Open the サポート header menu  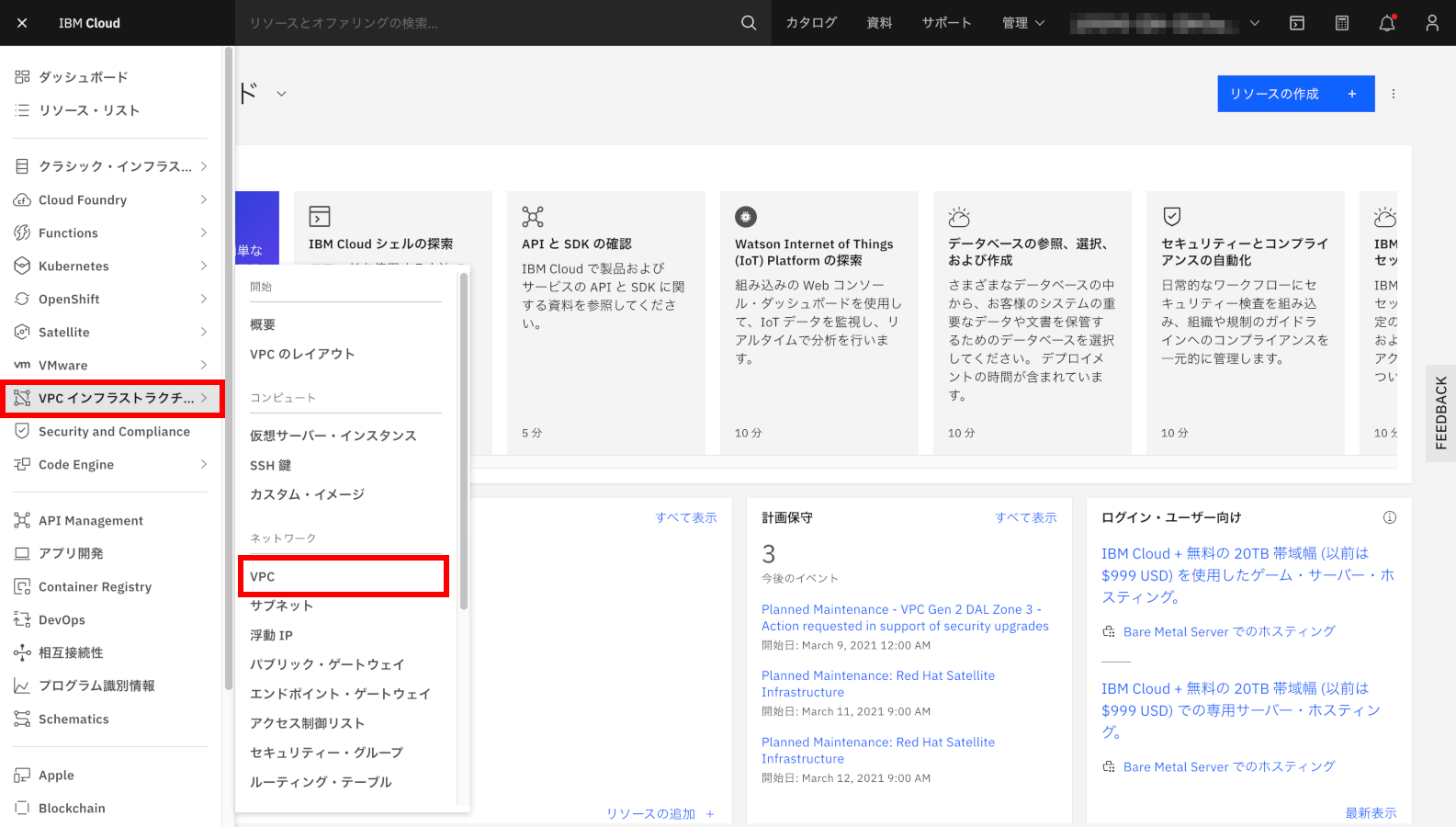(x=947, y=23)
